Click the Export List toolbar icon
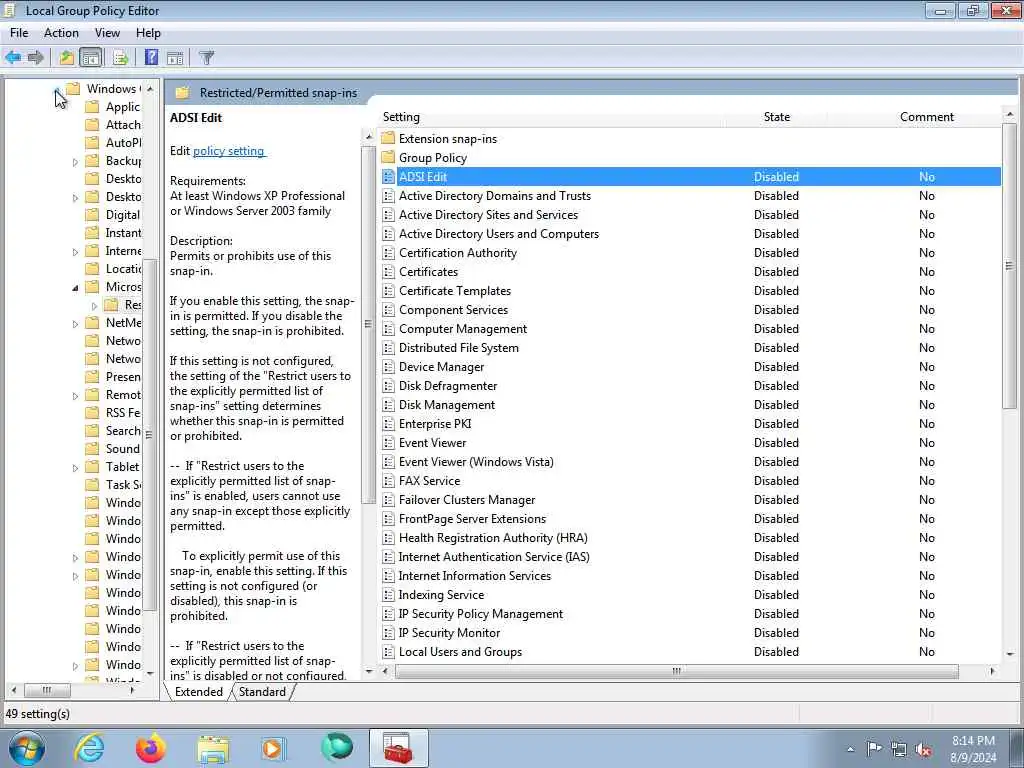The height and width of the screenshot is (768, 1024). pyautogui.click(x=120, y=57)
